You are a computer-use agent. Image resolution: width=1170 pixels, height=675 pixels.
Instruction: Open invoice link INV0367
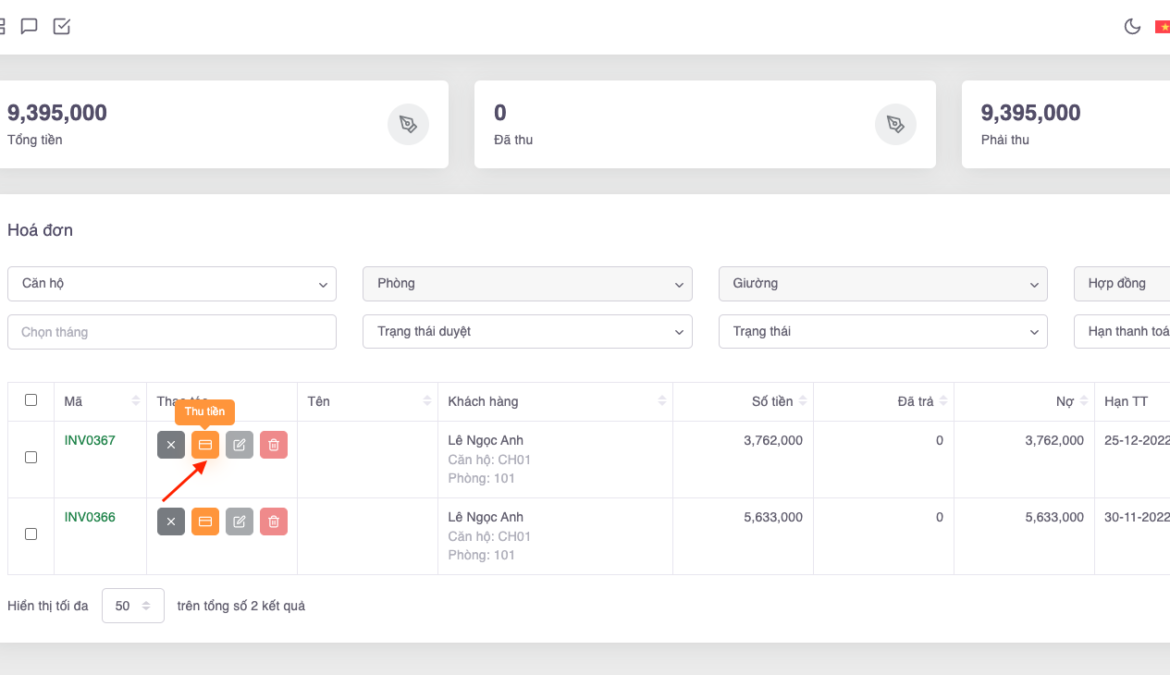pyautogui.click(x=90, y=441)
